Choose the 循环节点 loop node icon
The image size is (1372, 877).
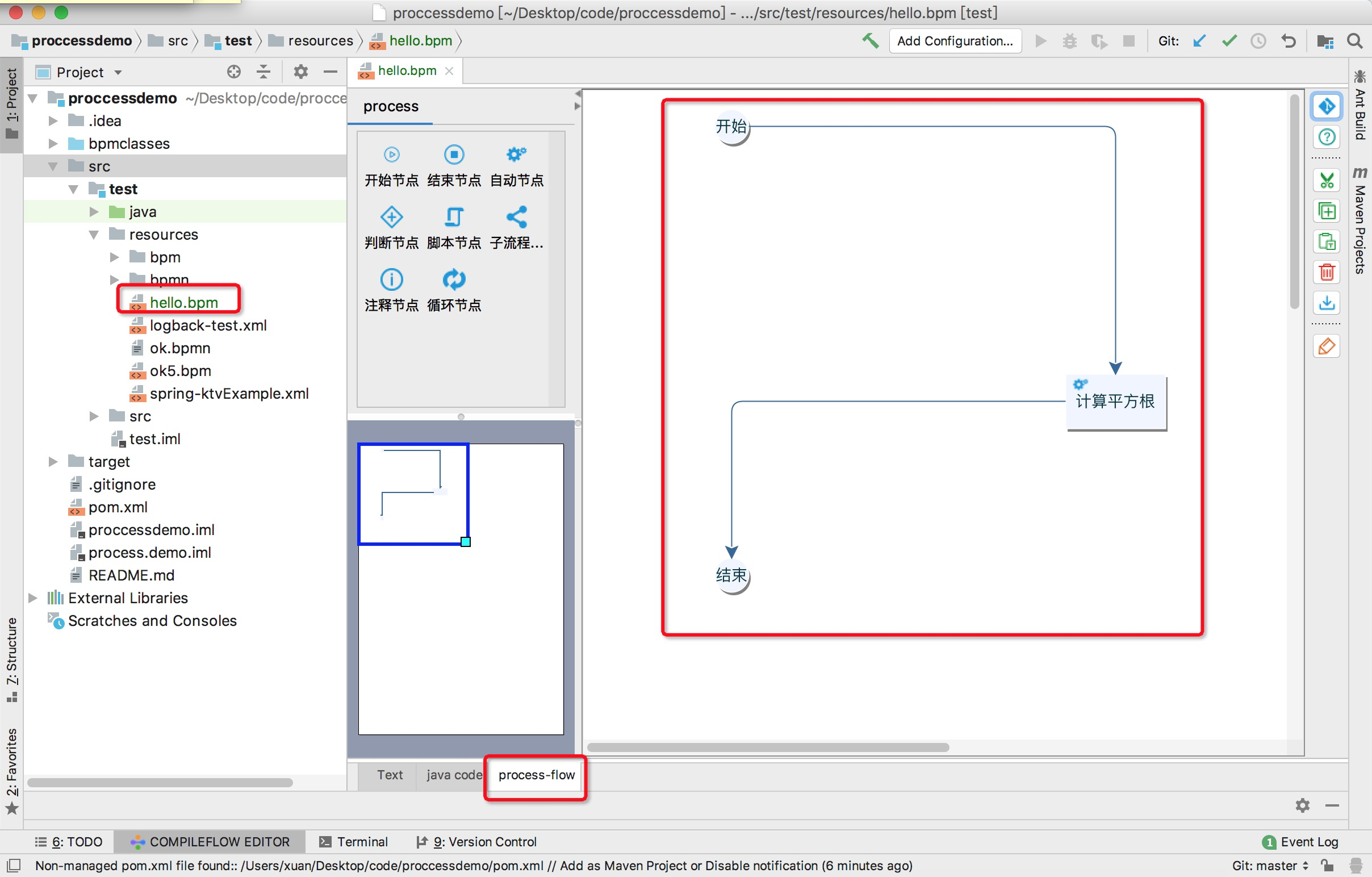[x=454, y=280]
